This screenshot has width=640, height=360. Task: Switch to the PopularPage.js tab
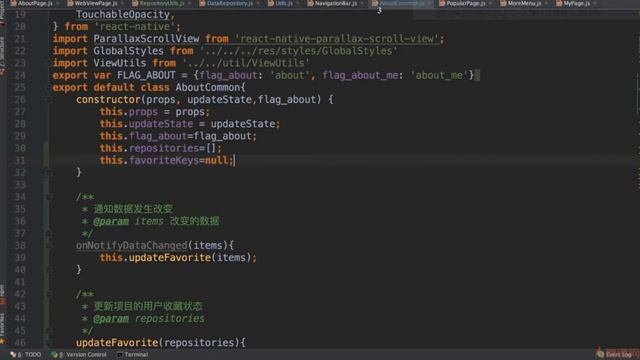click(466, 3)
